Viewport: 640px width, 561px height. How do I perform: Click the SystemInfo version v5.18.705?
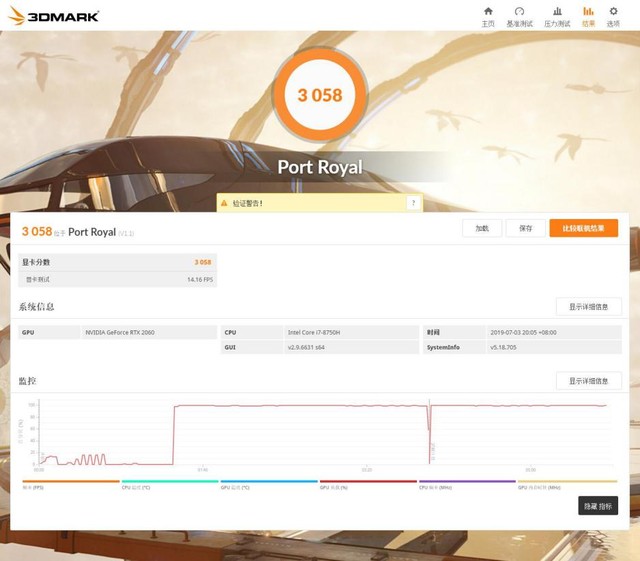click(503, 347)
